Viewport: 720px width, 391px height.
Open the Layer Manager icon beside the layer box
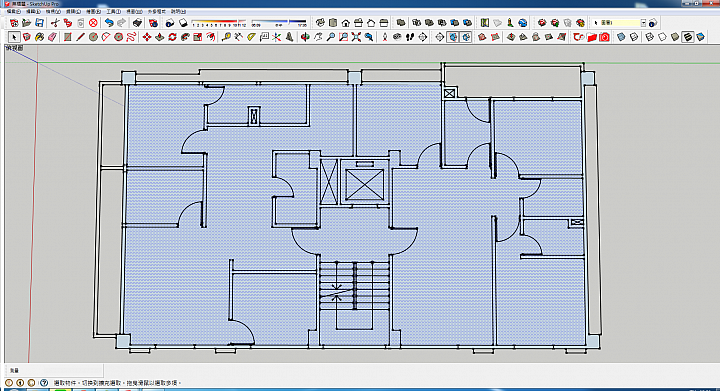point(653,22)
